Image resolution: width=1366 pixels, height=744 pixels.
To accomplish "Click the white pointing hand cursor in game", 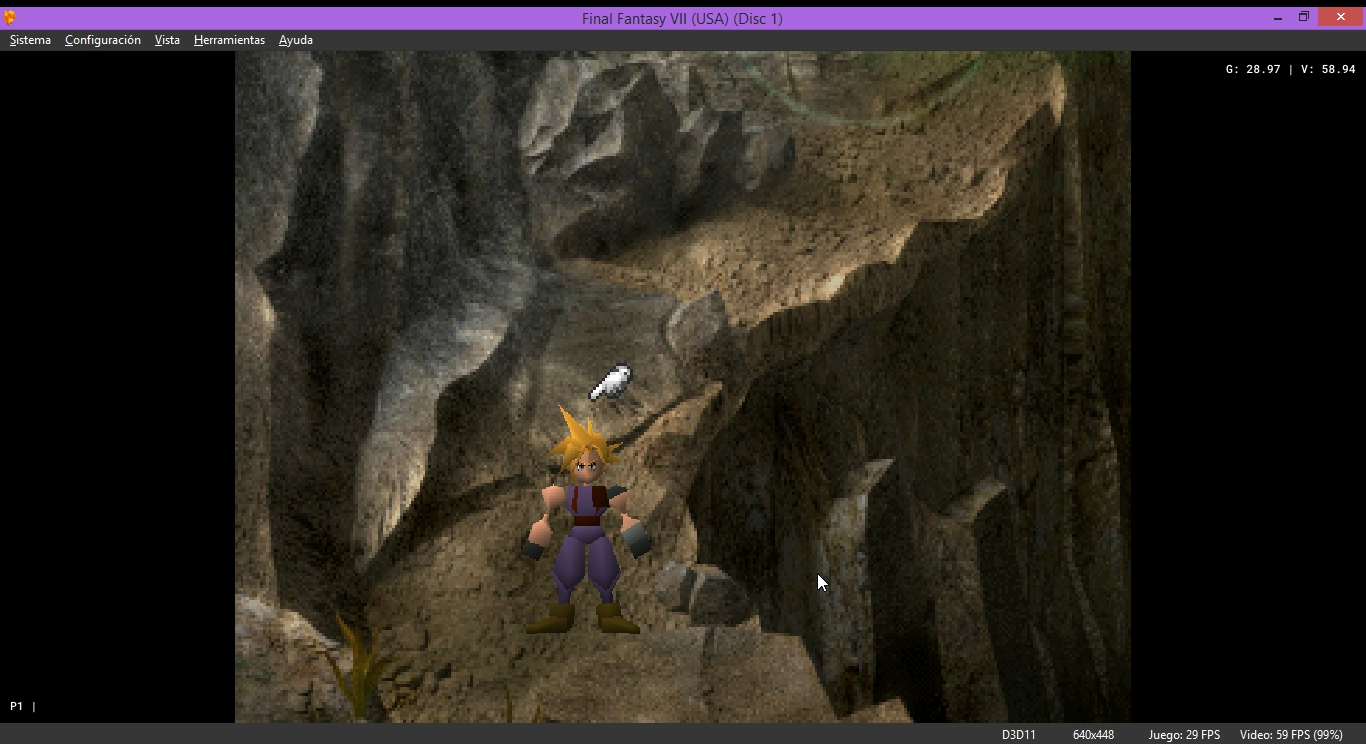I will point(611,383).
